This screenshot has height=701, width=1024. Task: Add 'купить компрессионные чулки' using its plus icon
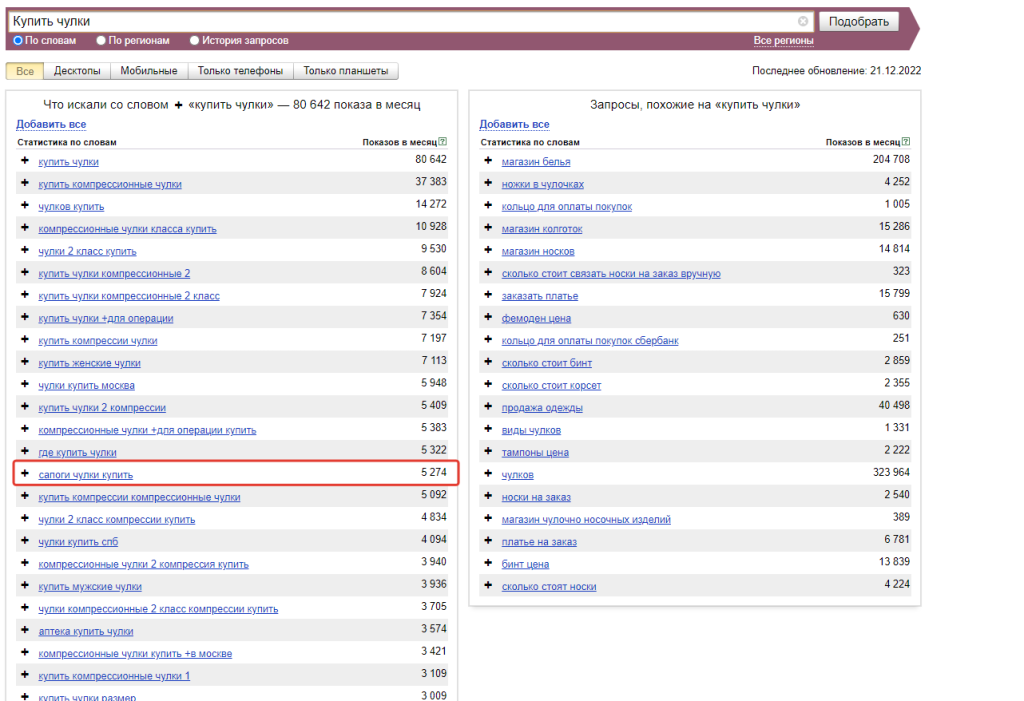25,183
